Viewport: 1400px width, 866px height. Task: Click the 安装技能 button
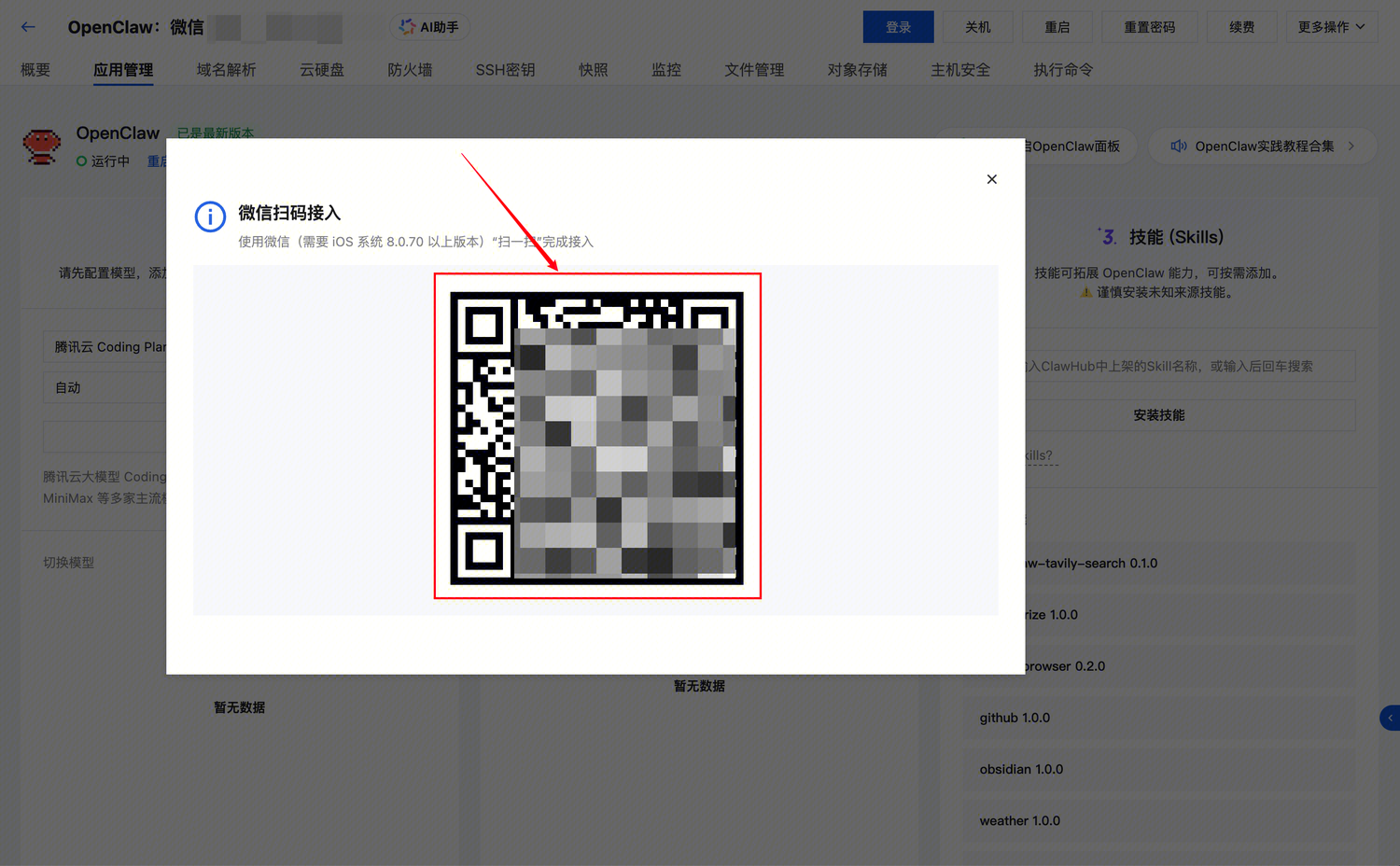(x=1159, y=414)
